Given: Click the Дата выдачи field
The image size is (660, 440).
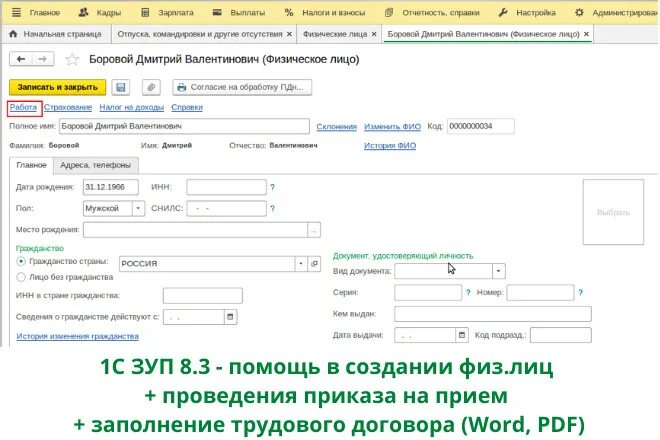Looking at the screenshot, I should (425, 336).
